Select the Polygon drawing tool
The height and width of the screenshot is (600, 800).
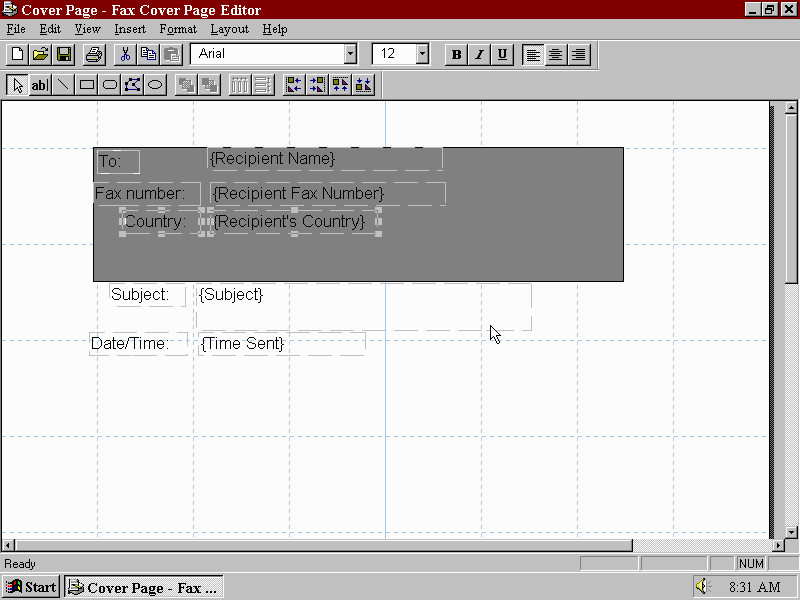tap(132, 85)
